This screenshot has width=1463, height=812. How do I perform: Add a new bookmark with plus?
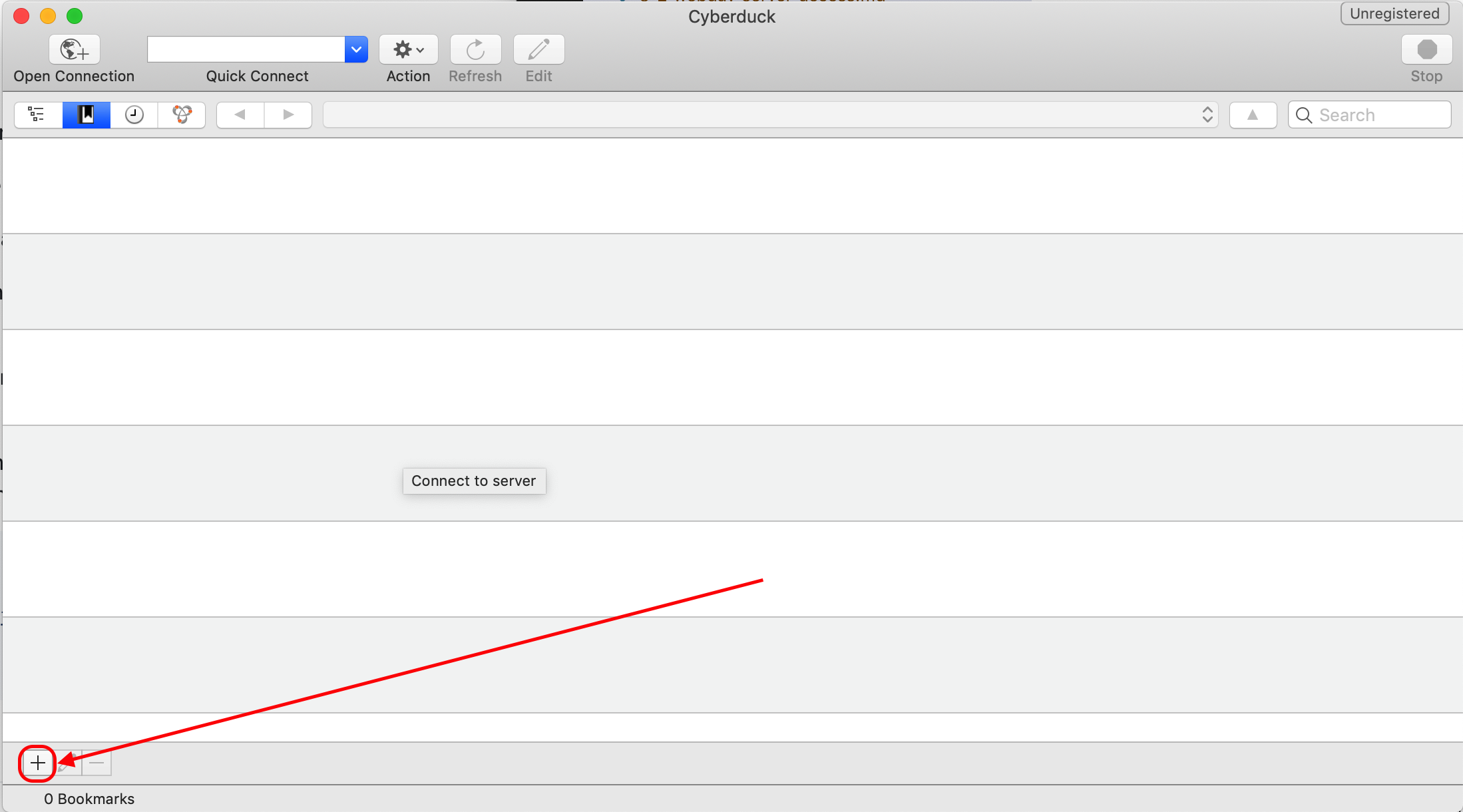point(38,763)
